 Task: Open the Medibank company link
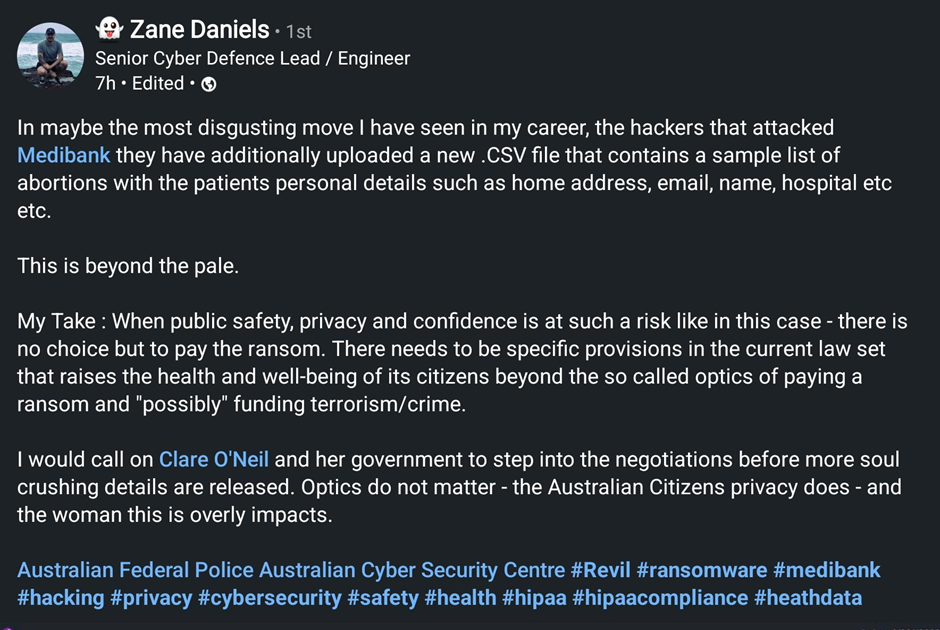(64, 156)
